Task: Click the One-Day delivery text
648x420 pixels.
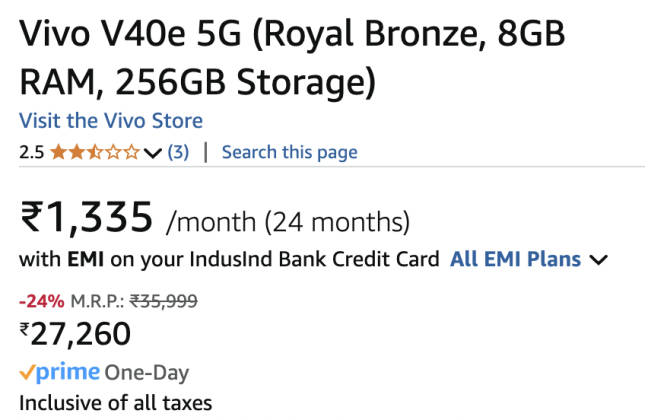Action: 146,373
